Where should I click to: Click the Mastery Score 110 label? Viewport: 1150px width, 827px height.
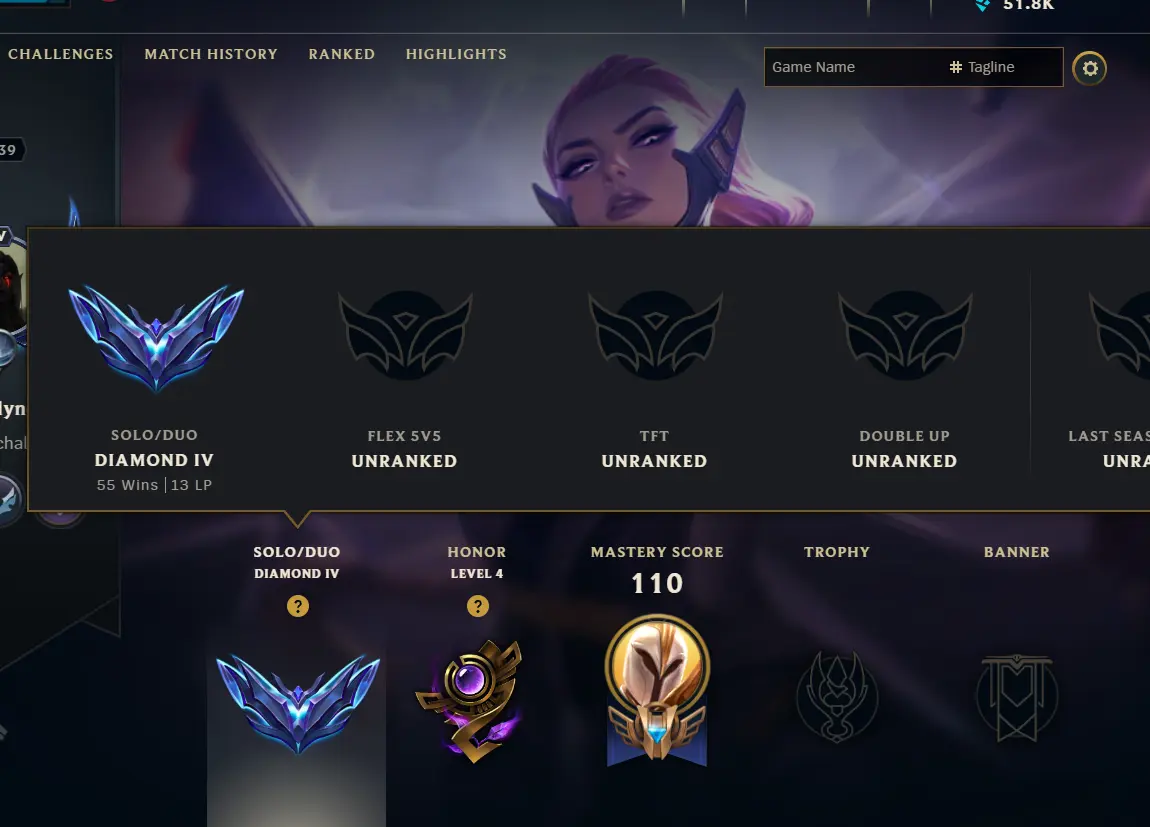657,584
